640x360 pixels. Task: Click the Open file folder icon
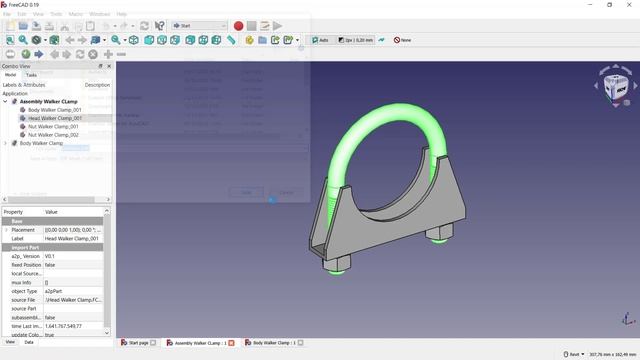[x=23, y=26]
